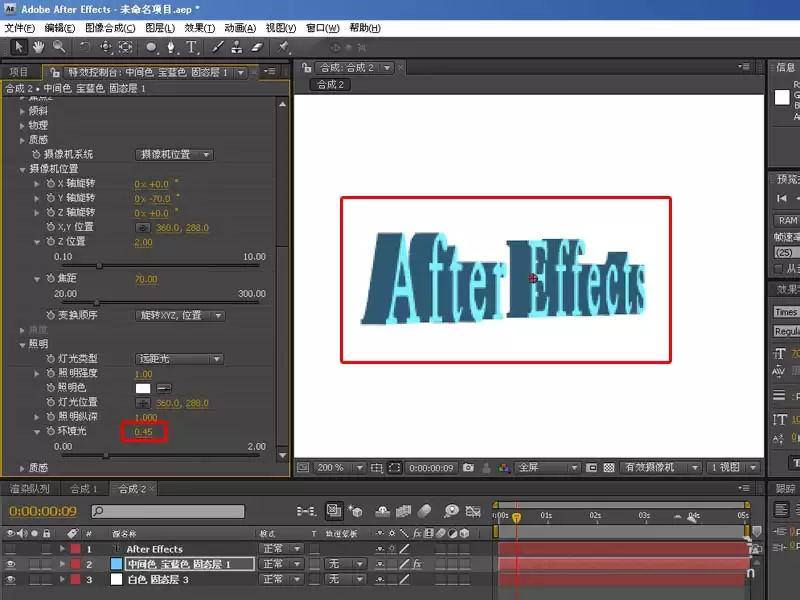Click the white 照明色 color swatch

click(143, 388)
